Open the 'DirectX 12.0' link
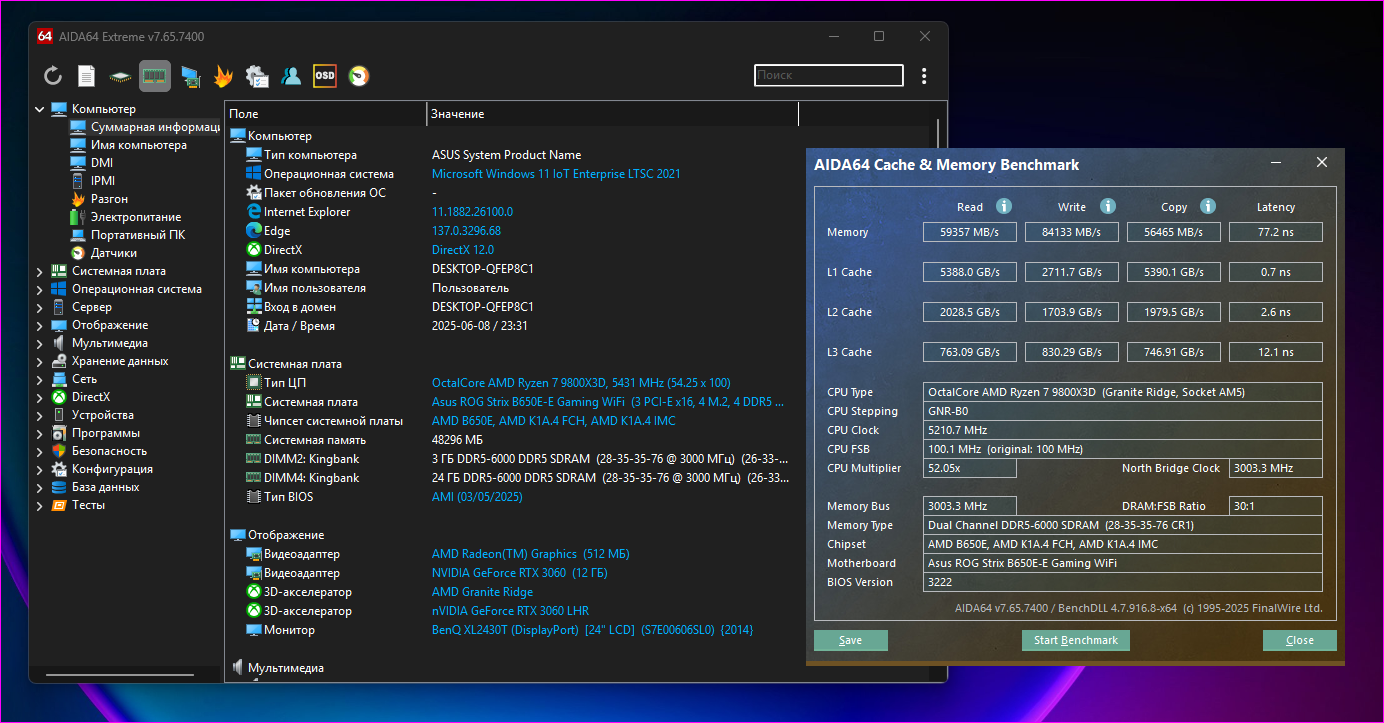 click(x=463, y=250)
